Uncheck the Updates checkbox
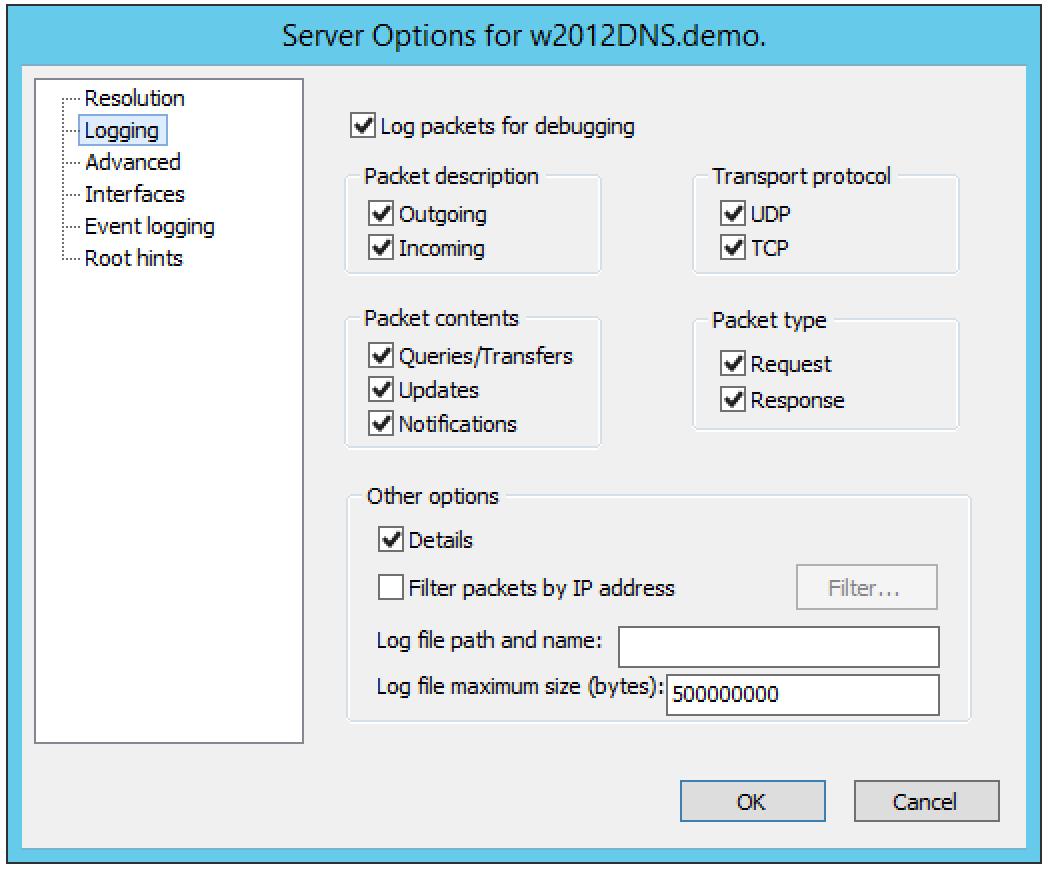Image resolution: width=1048 pixels, height=874 pixels. coord(381,390)
